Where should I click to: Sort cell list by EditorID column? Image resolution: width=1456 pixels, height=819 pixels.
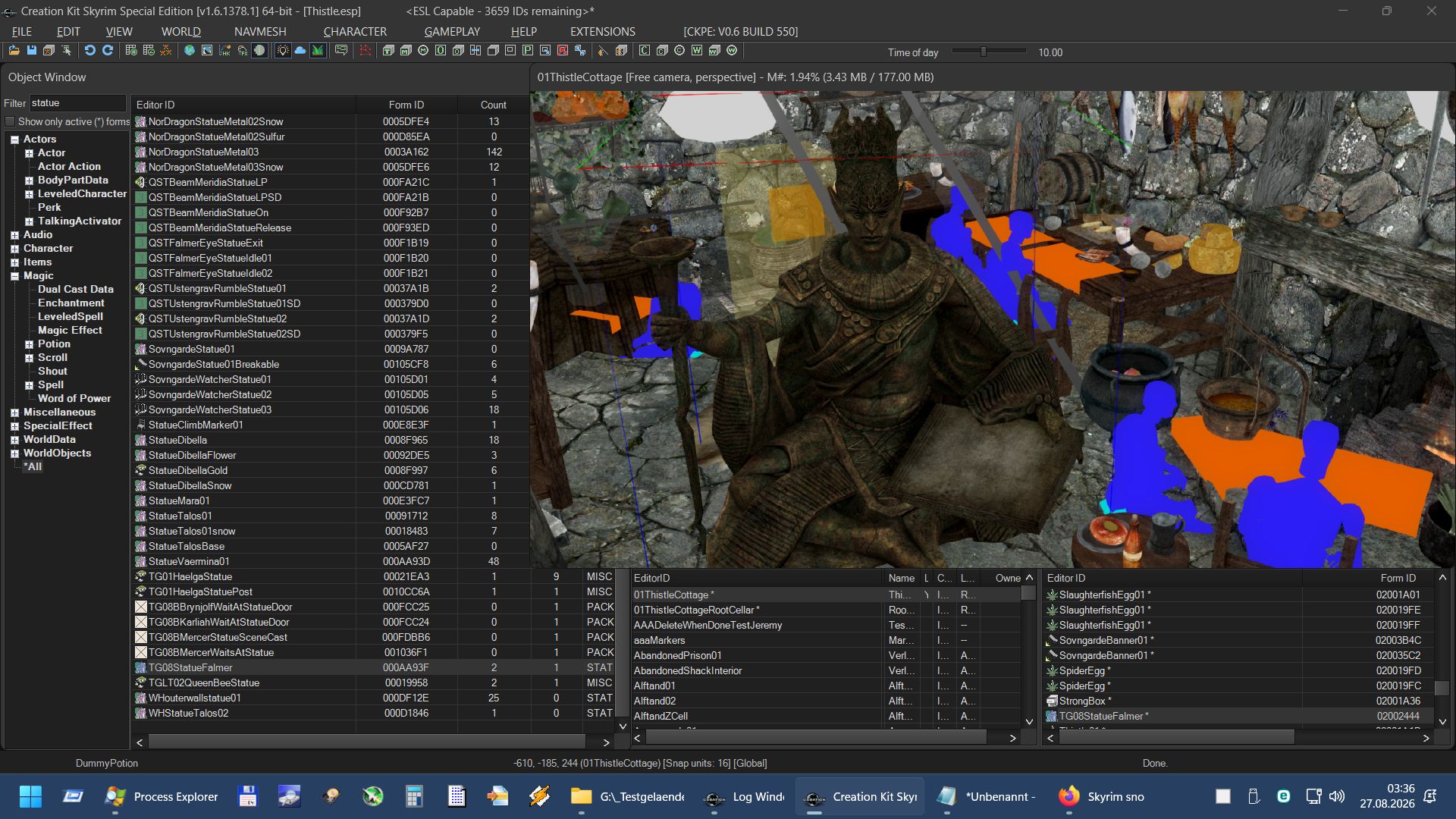point(757,578)
